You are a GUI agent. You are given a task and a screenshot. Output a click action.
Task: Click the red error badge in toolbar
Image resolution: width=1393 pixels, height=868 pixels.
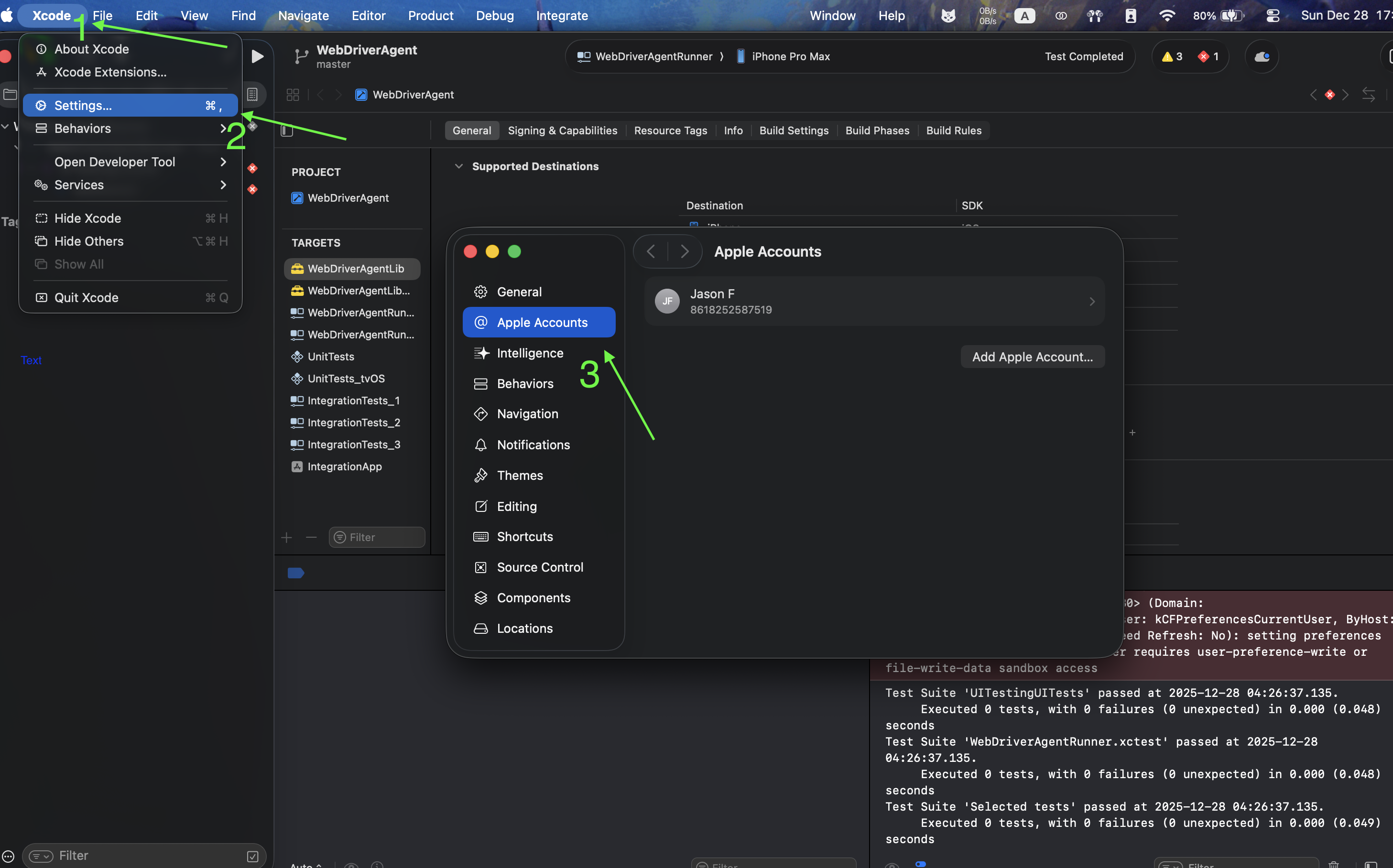1208,56
